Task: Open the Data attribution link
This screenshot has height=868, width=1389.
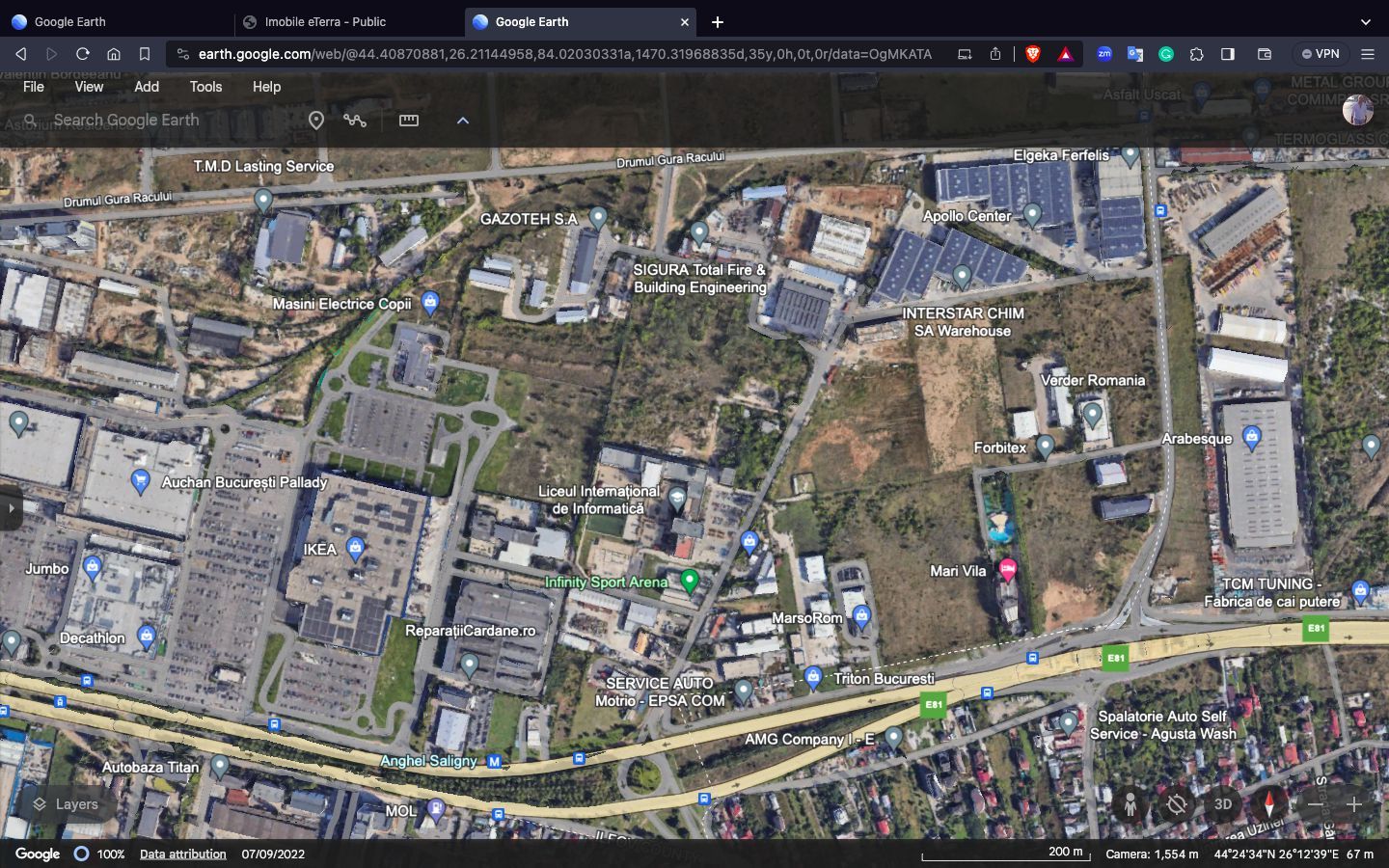Action: [x=182, y=854]
